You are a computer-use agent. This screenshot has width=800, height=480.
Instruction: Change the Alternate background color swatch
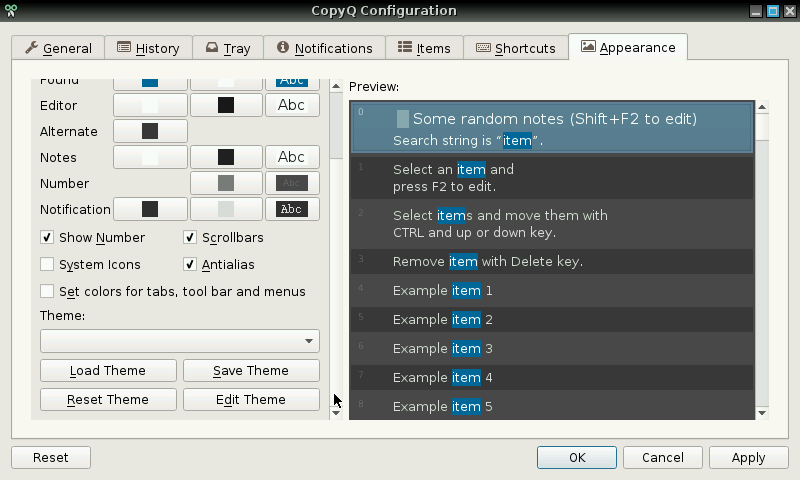pos(150,131)
